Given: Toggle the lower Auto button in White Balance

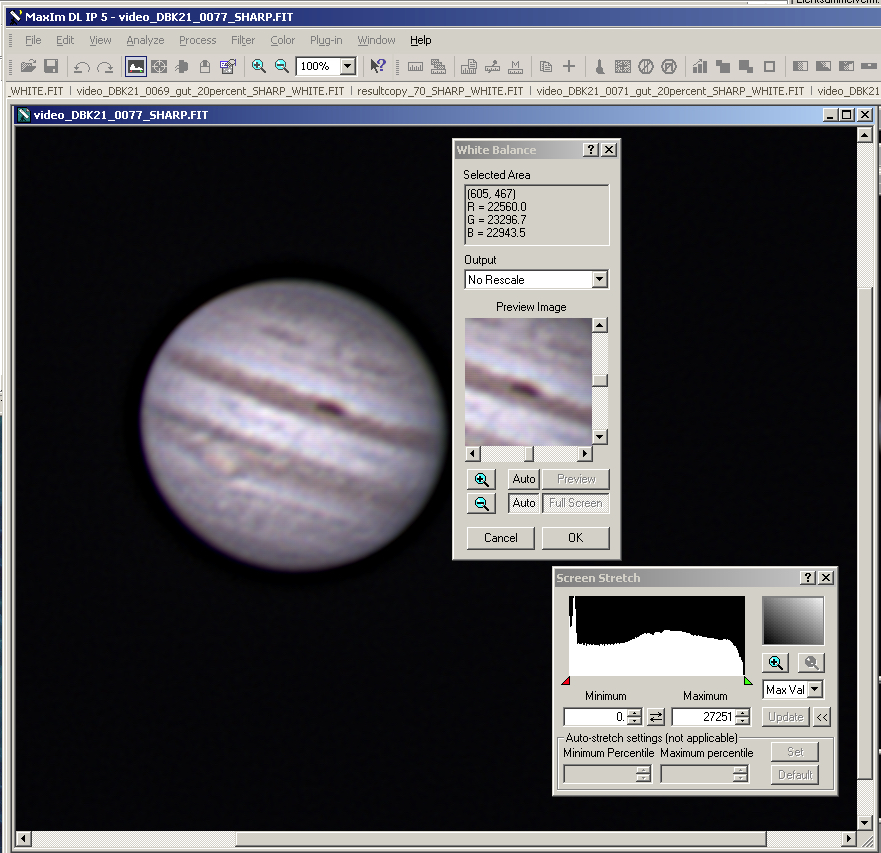Looking at the screenshot, I should click(524, 503).
